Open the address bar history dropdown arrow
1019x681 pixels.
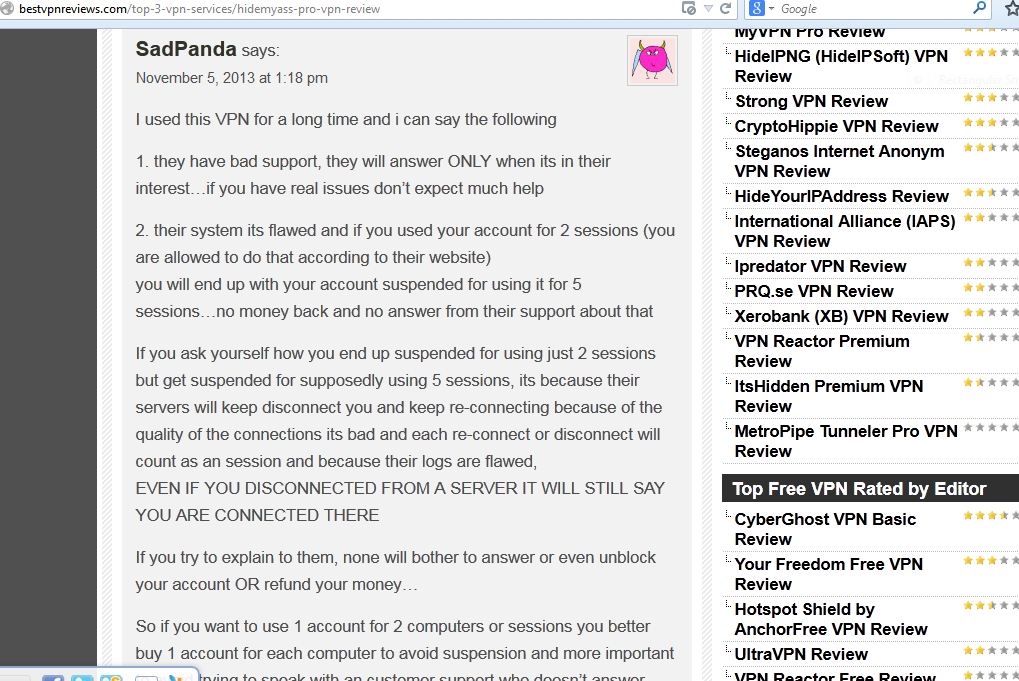point(708,8)
